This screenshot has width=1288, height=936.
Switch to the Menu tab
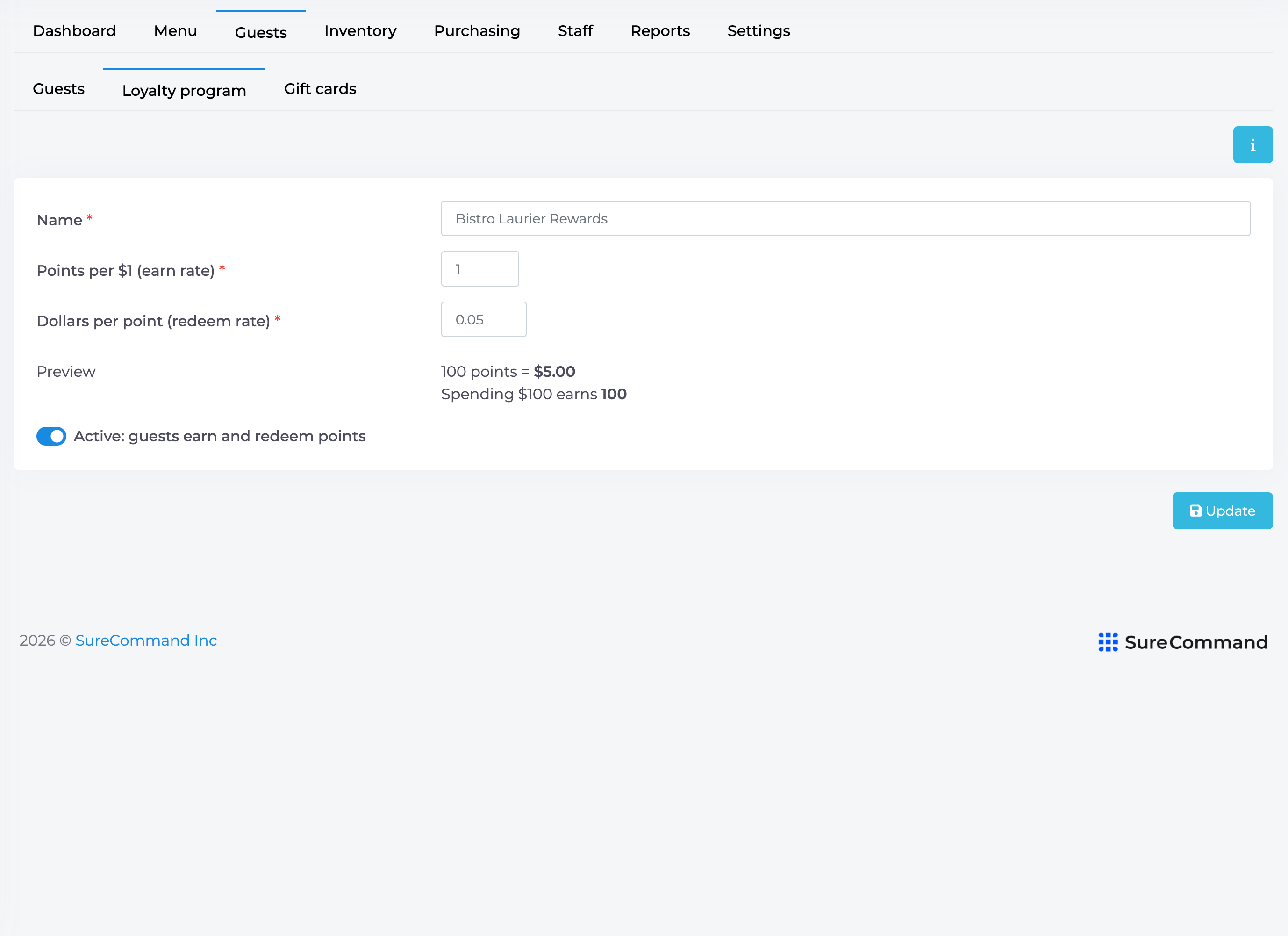175,31
